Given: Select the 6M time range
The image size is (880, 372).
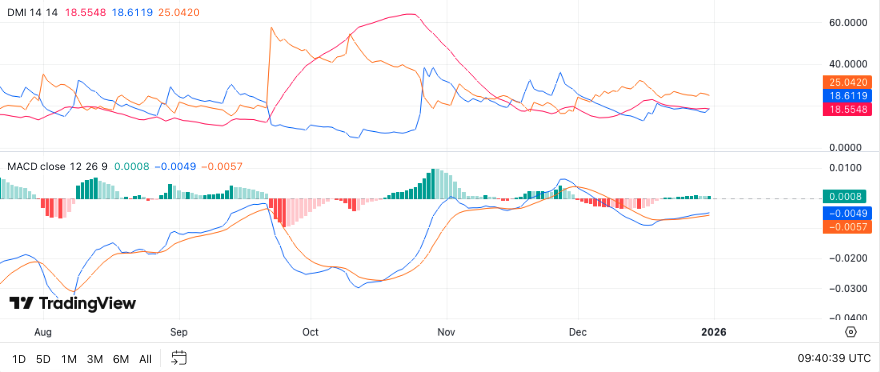Looking at the screenshot, I should 121,359.
